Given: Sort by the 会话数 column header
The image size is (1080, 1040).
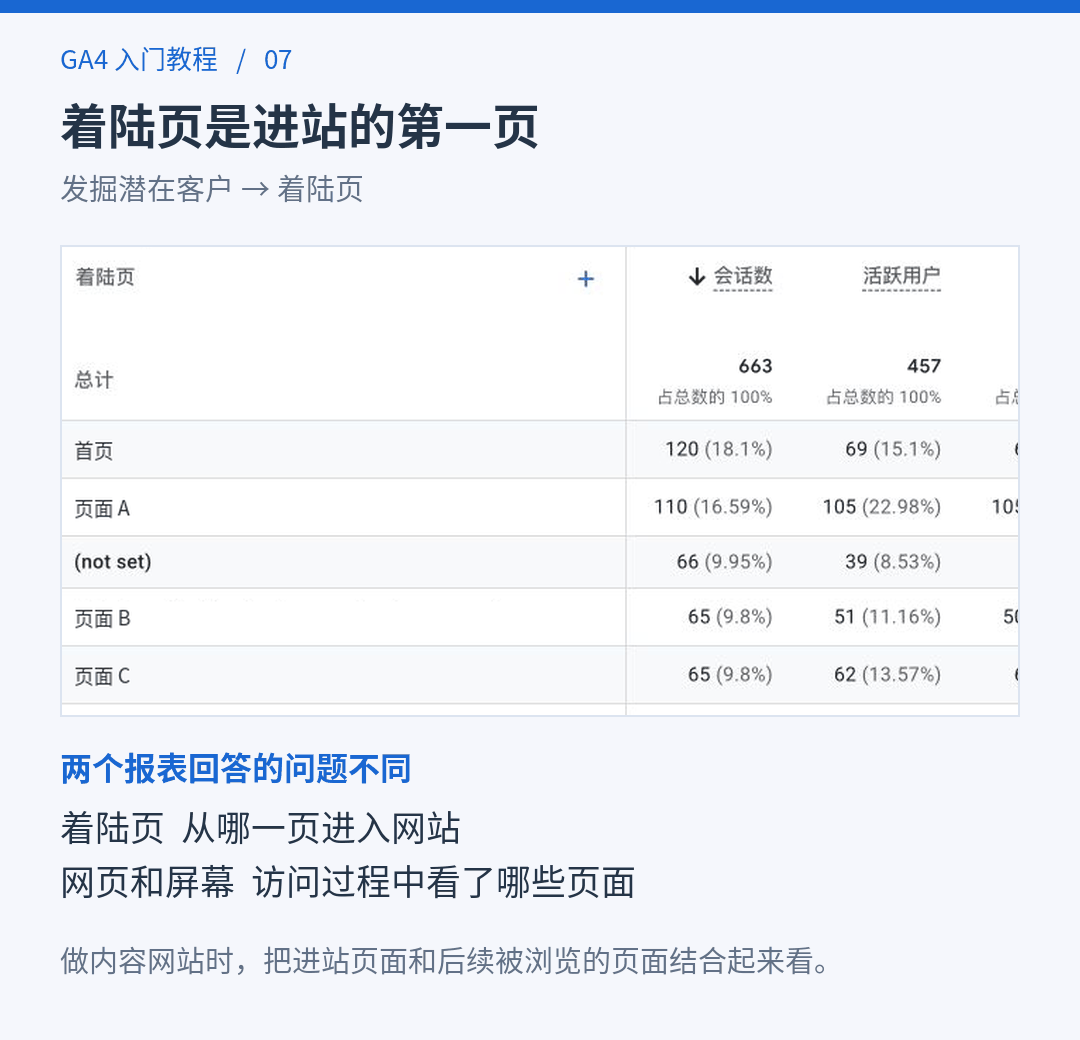Looking at the screenshot, I should click(742, 276).
